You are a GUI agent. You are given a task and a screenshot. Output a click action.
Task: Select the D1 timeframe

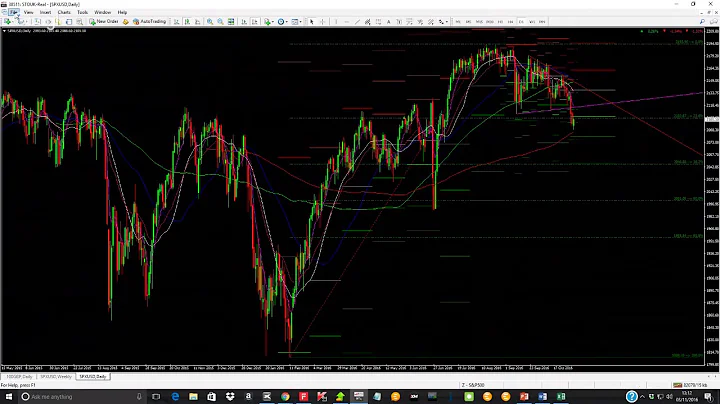pos(521,22)
